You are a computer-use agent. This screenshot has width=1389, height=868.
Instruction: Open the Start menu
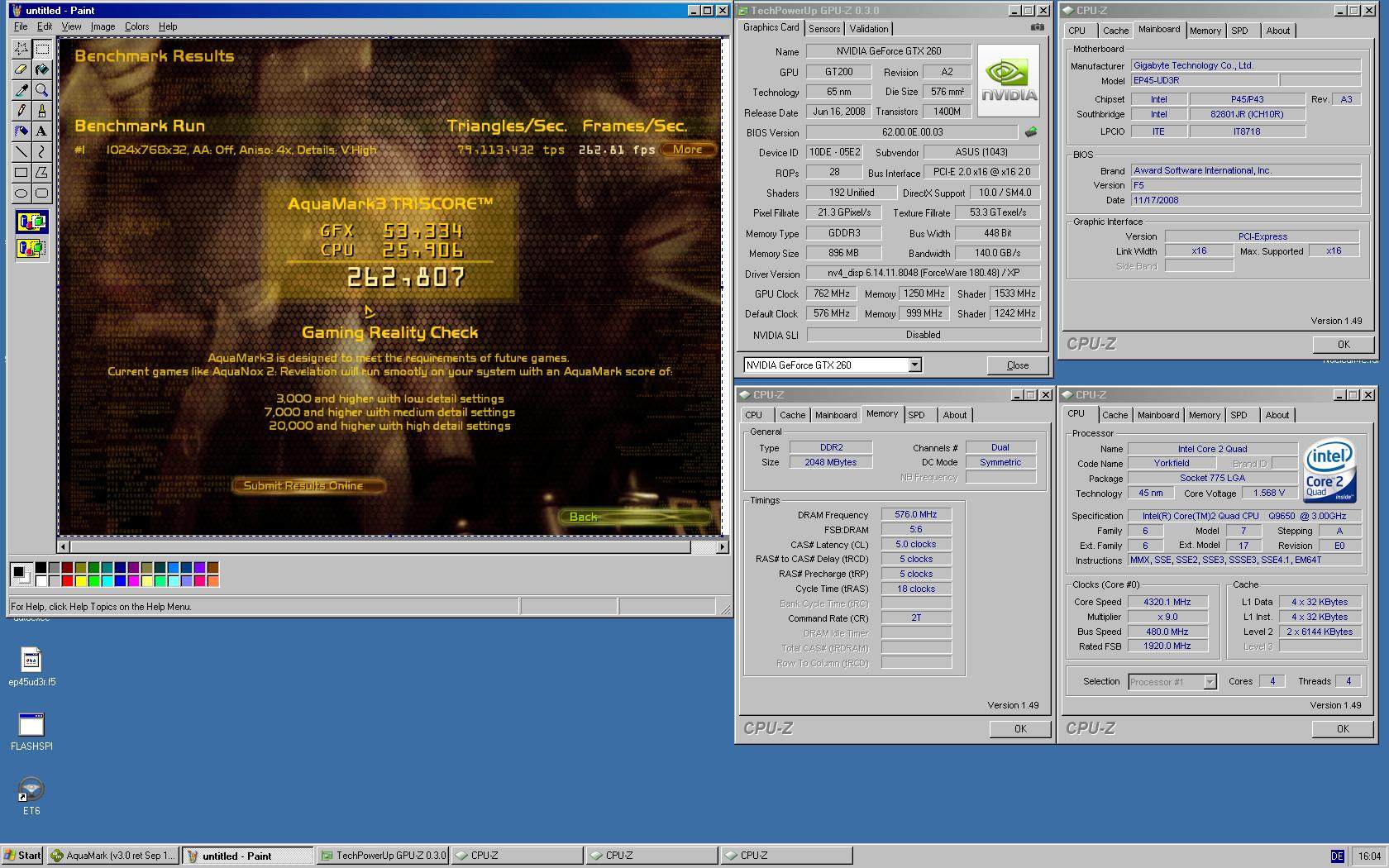point(22,856)
